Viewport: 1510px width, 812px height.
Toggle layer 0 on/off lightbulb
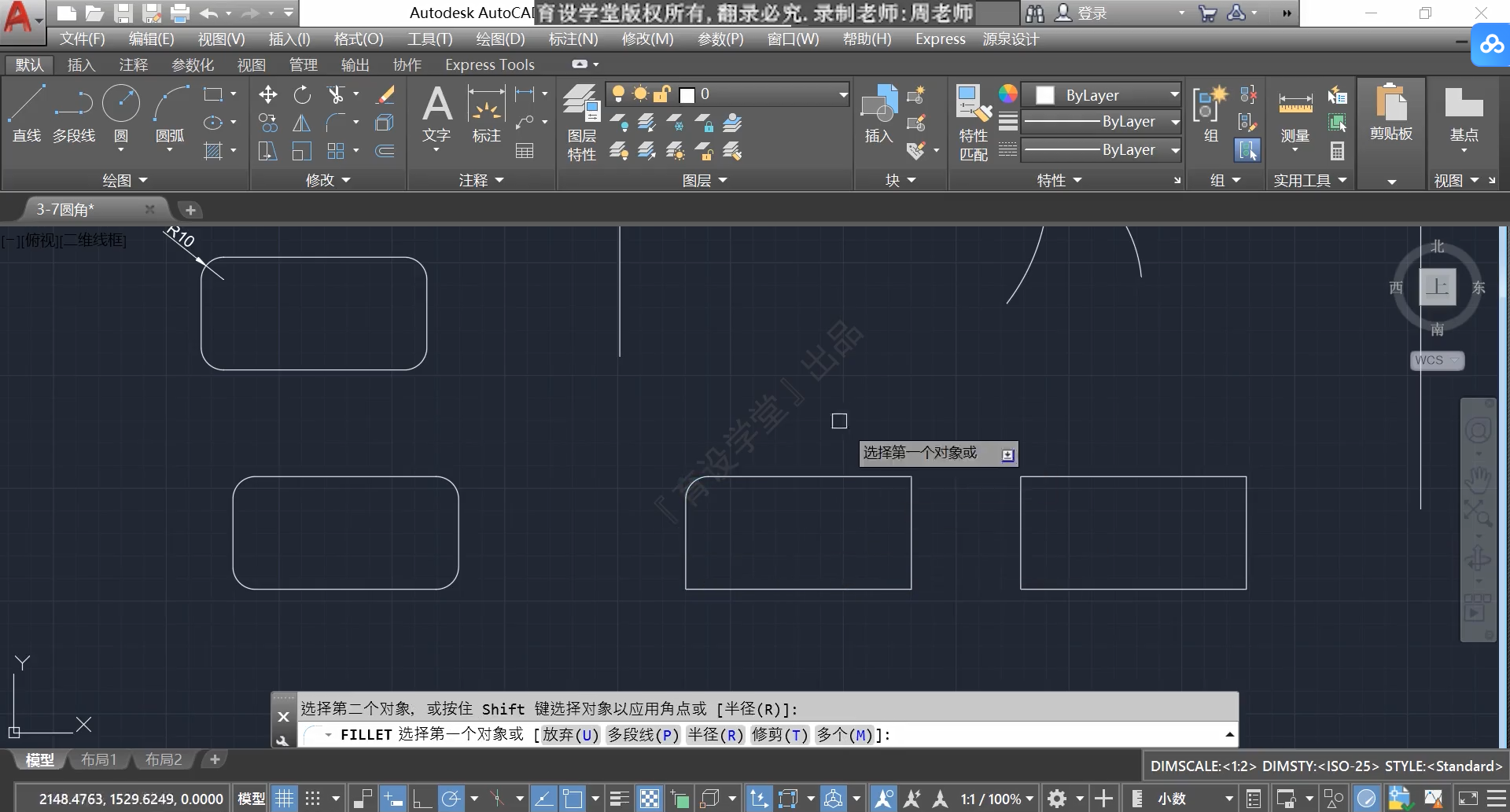click(618, 94)
